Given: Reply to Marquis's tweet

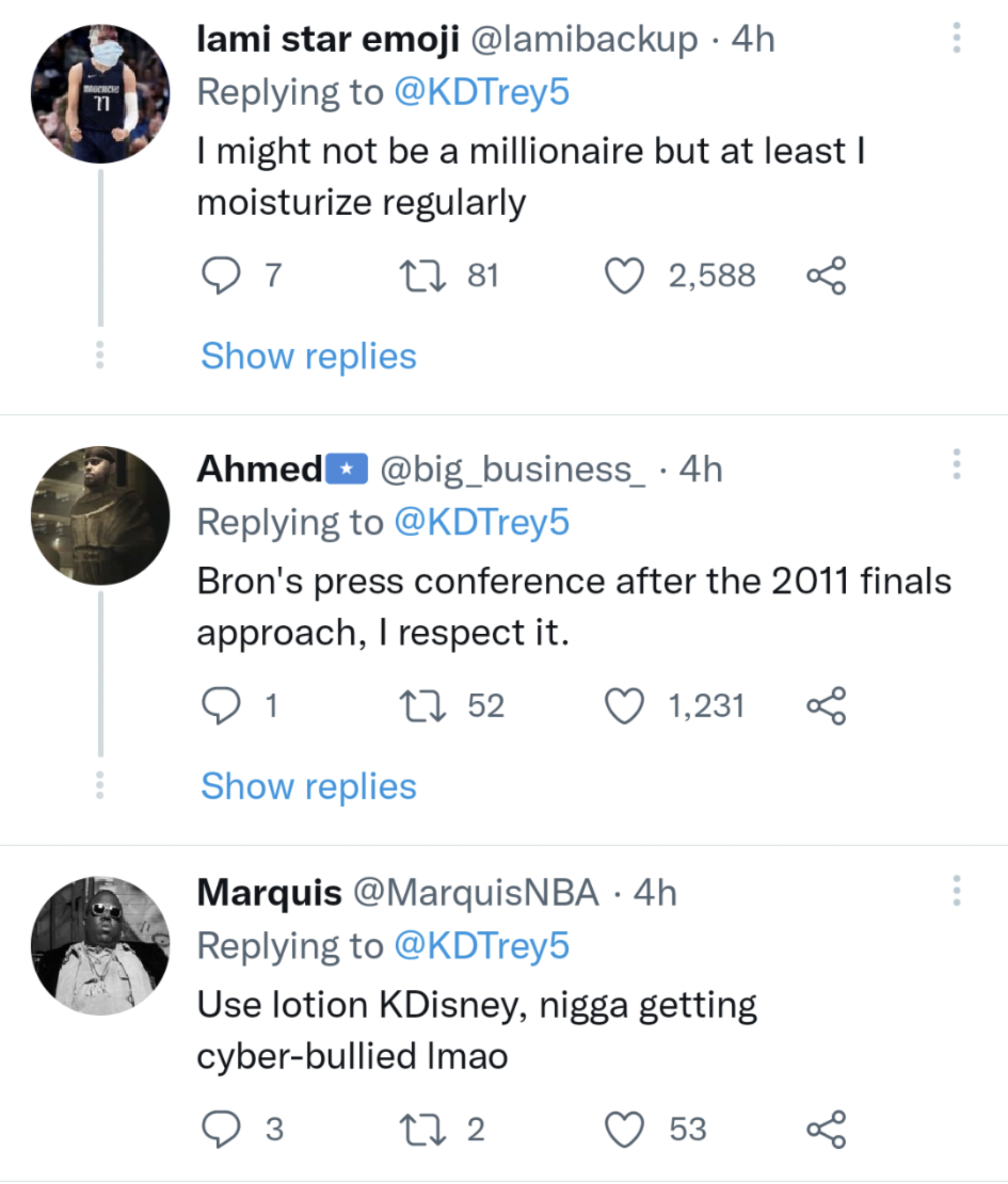Looking at the screenshot, I should (x=221, y=1129).
